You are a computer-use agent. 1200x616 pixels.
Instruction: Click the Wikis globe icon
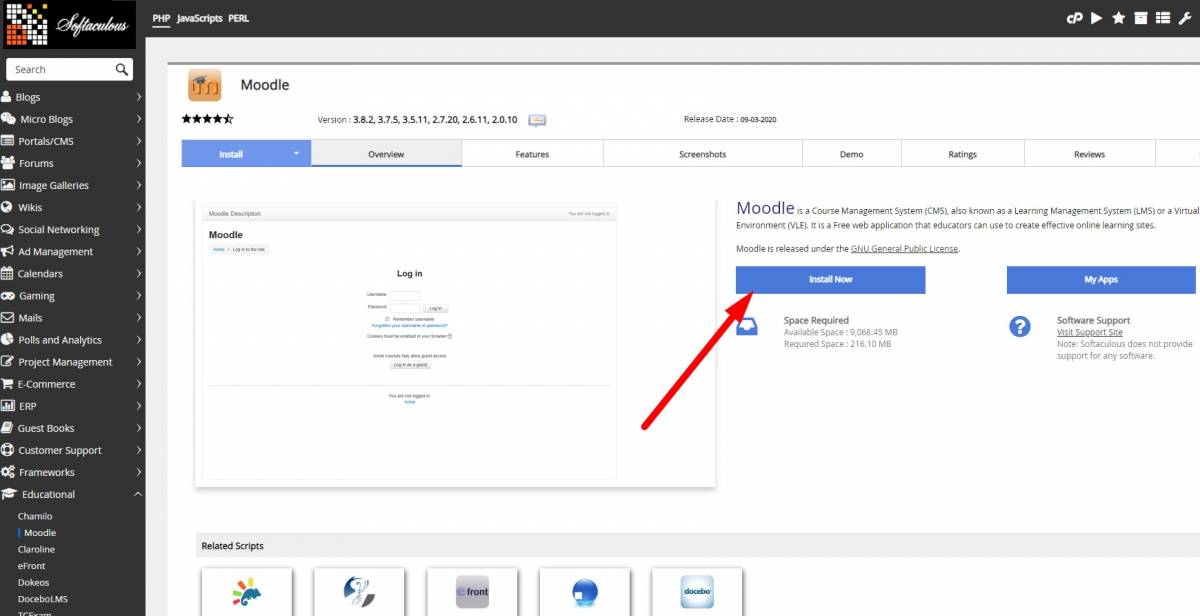point(8,207)
